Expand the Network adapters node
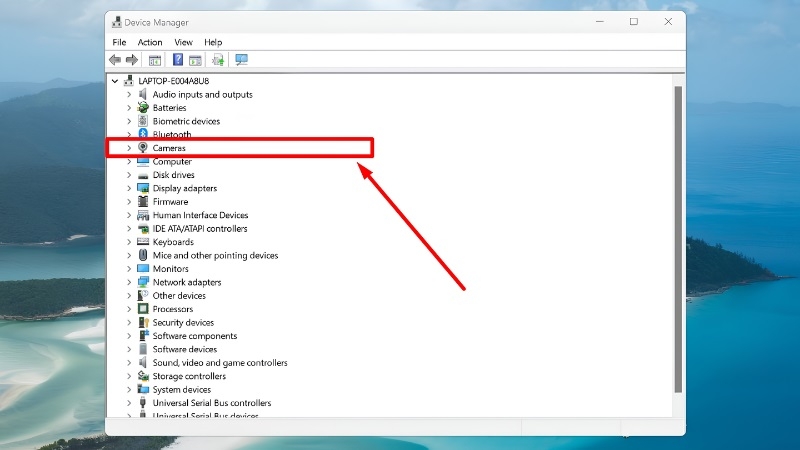The width and height of the screenshot is (800, 450). coord(129,282)
